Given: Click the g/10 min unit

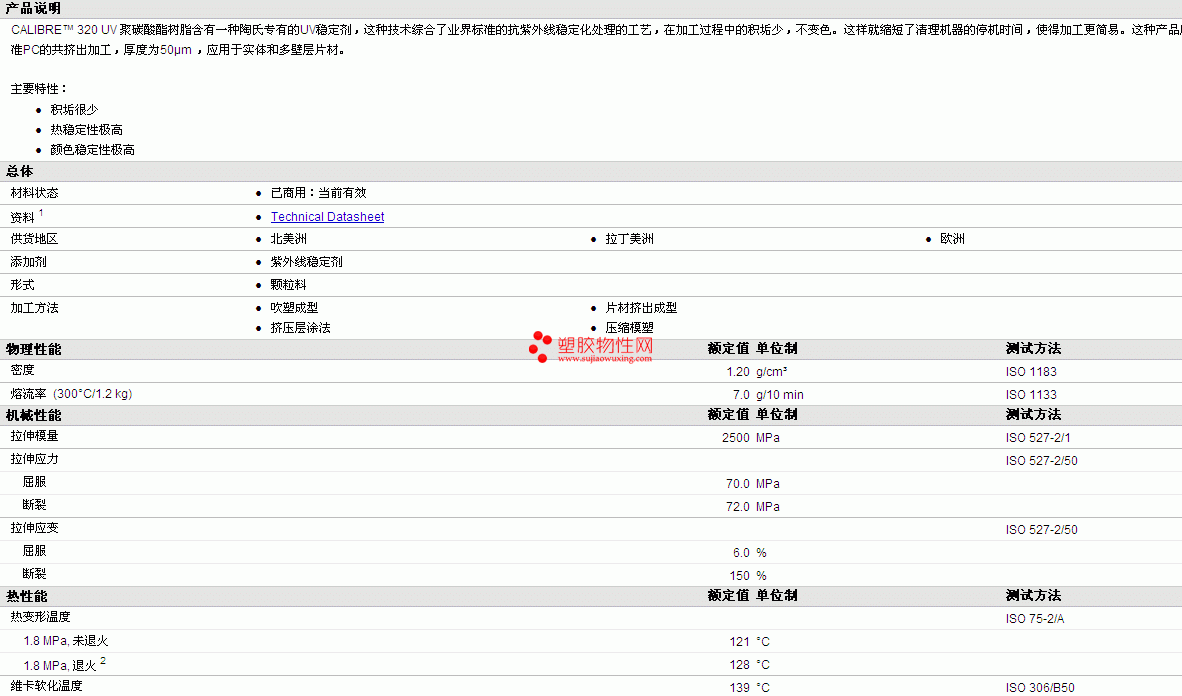Looking at the screenshot, I should [779, 395].
